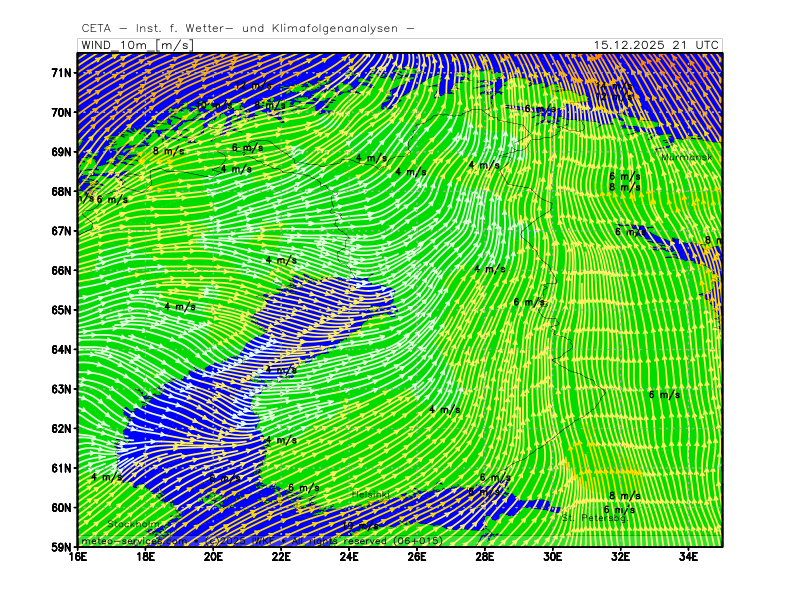Click the 20E longitude tick label
This screenshot has width=800, height=600.
coord(213,558)
